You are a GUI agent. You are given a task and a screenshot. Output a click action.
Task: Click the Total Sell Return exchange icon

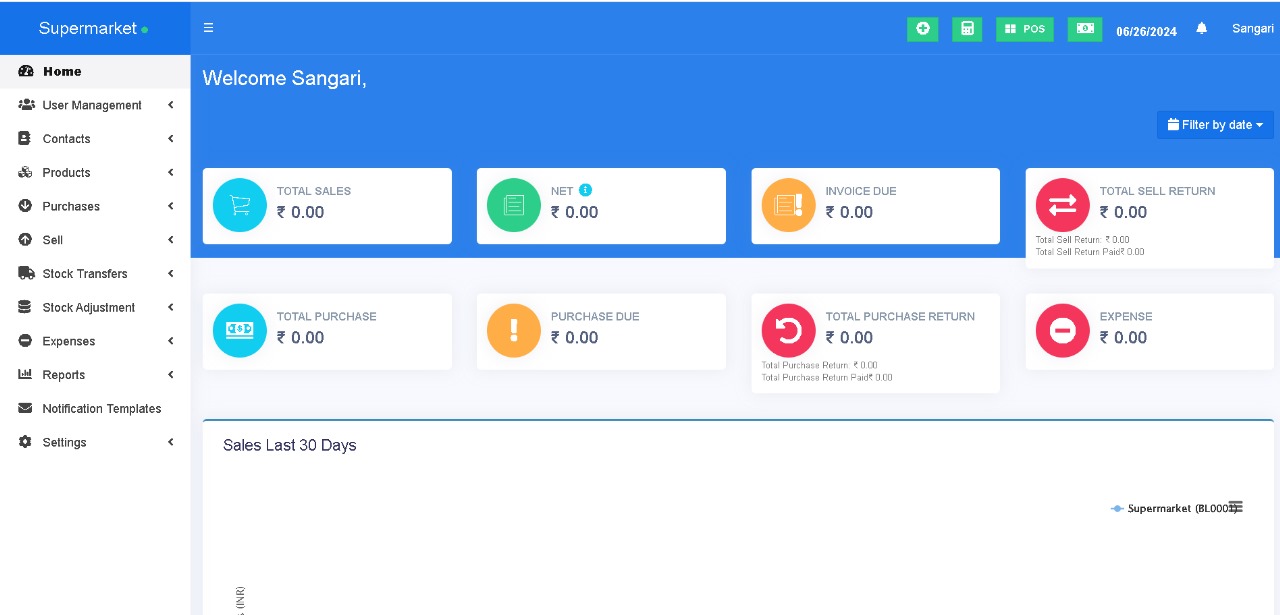1063,205
